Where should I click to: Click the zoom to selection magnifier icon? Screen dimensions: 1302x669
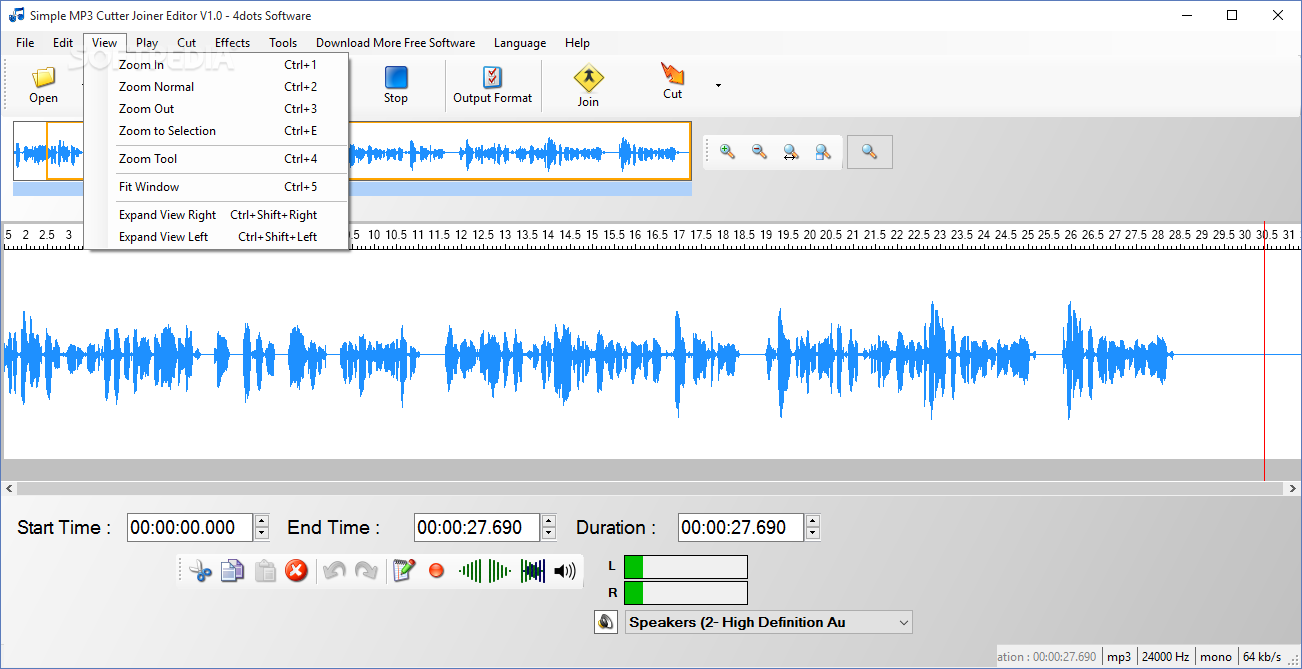click(823, 152)
